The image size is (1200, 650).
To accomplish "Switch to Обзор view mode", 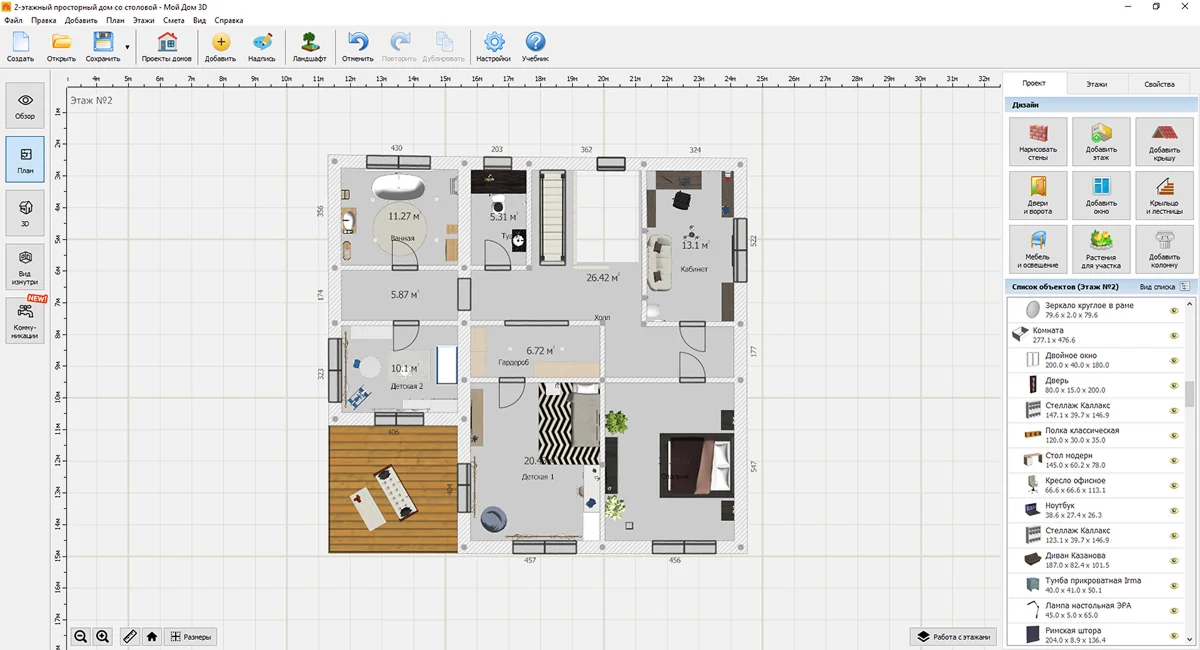I will click(x=25, y=106).
